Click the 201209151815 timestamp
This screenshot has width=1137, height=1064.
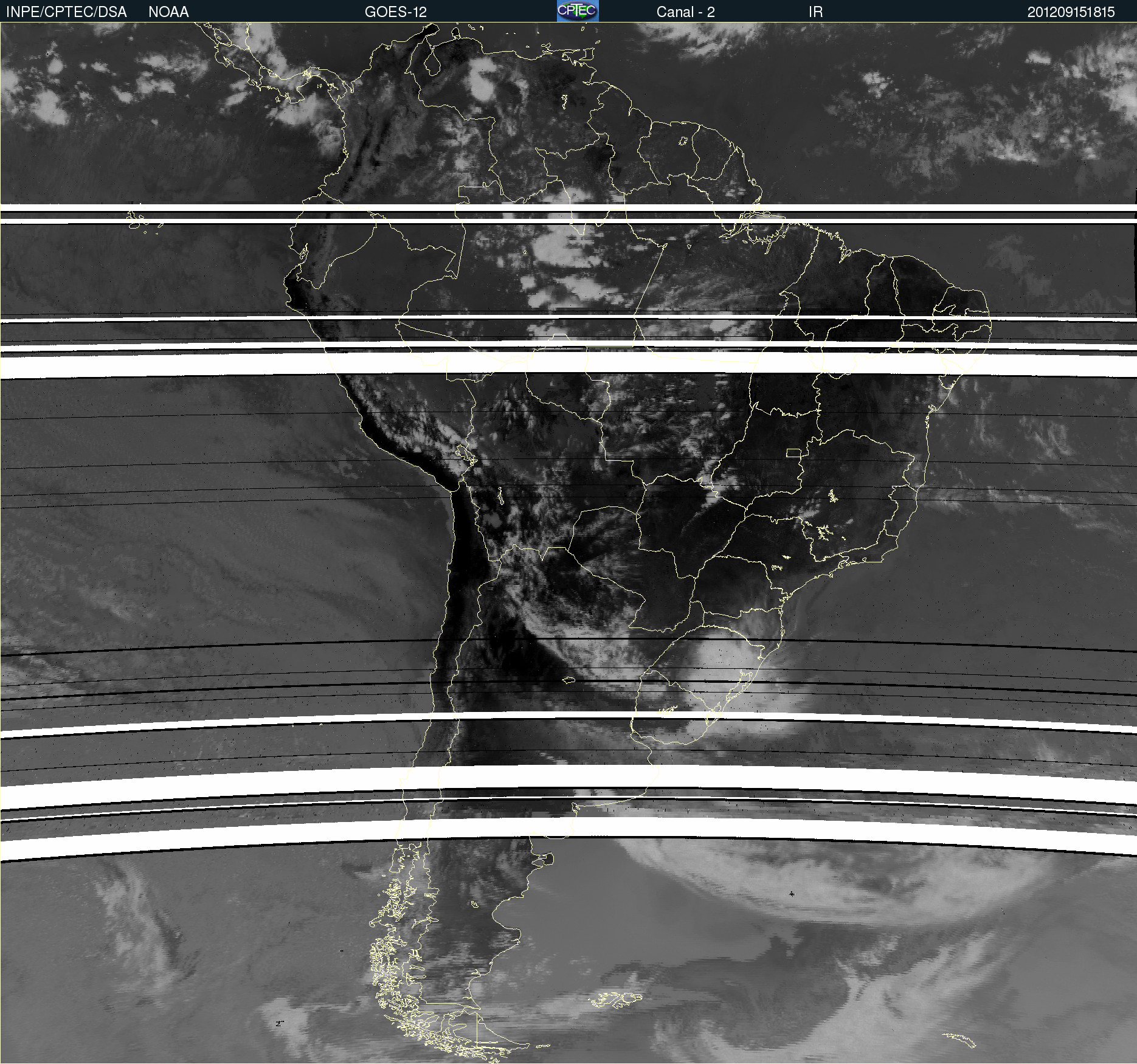click(1071, 12)
